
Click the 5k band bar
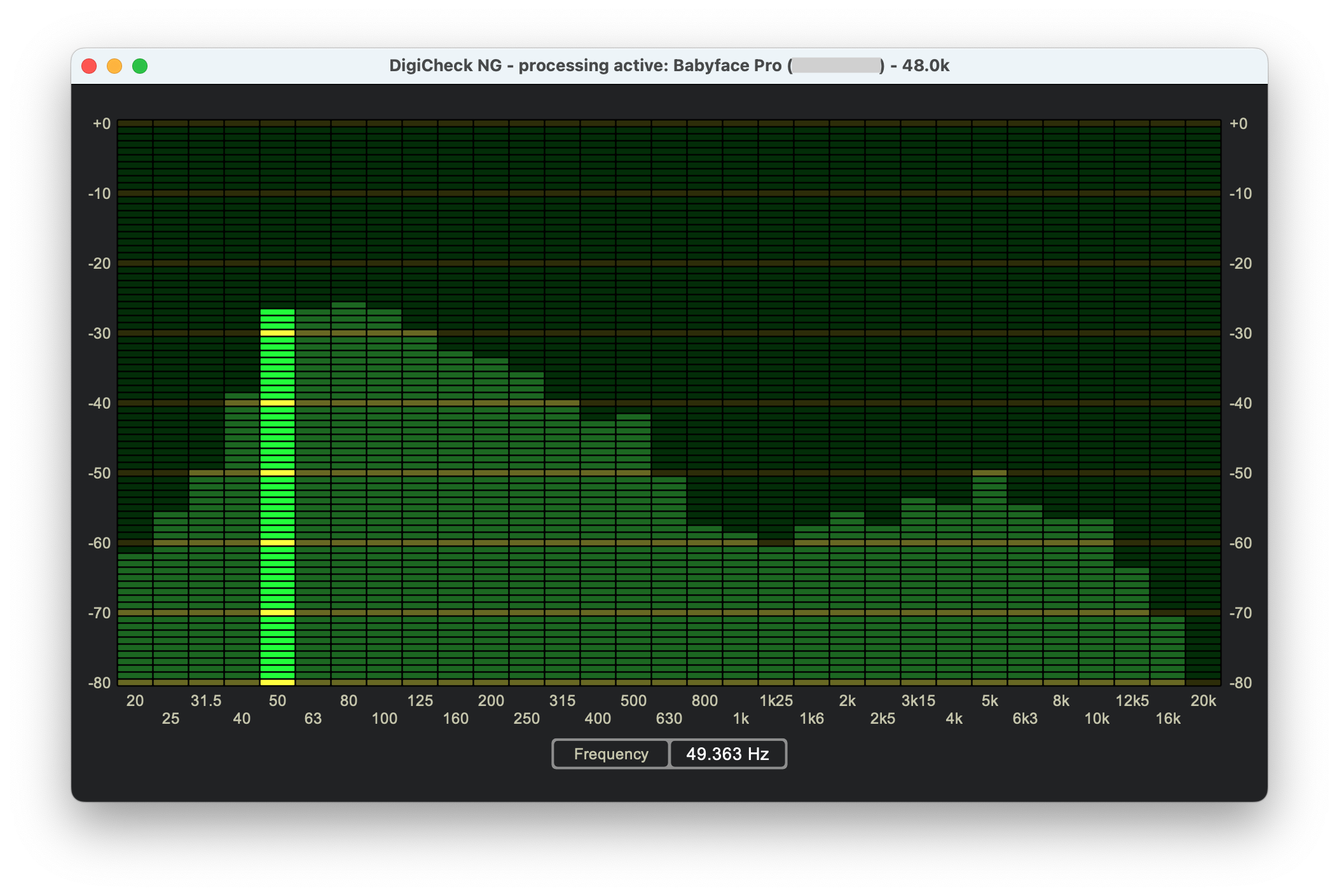989,578
